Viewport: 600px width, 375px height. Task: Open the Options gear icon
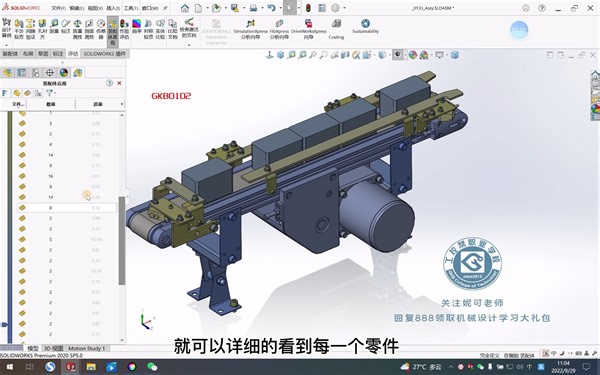335,8
